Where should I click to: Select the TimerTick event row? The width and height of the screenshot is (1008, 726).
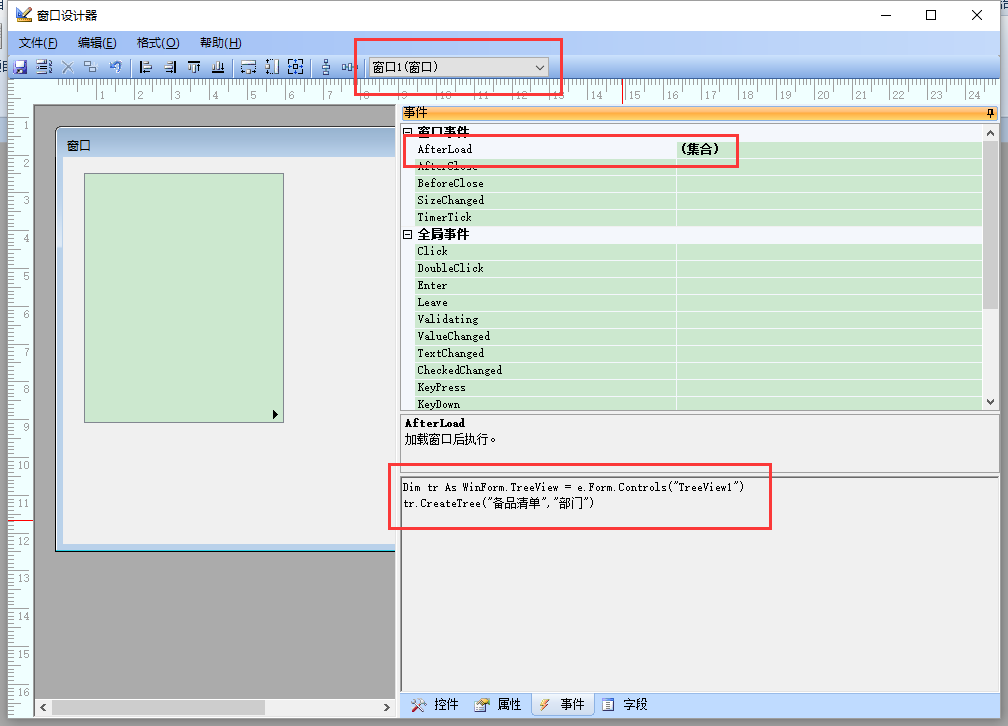[698, 217]
